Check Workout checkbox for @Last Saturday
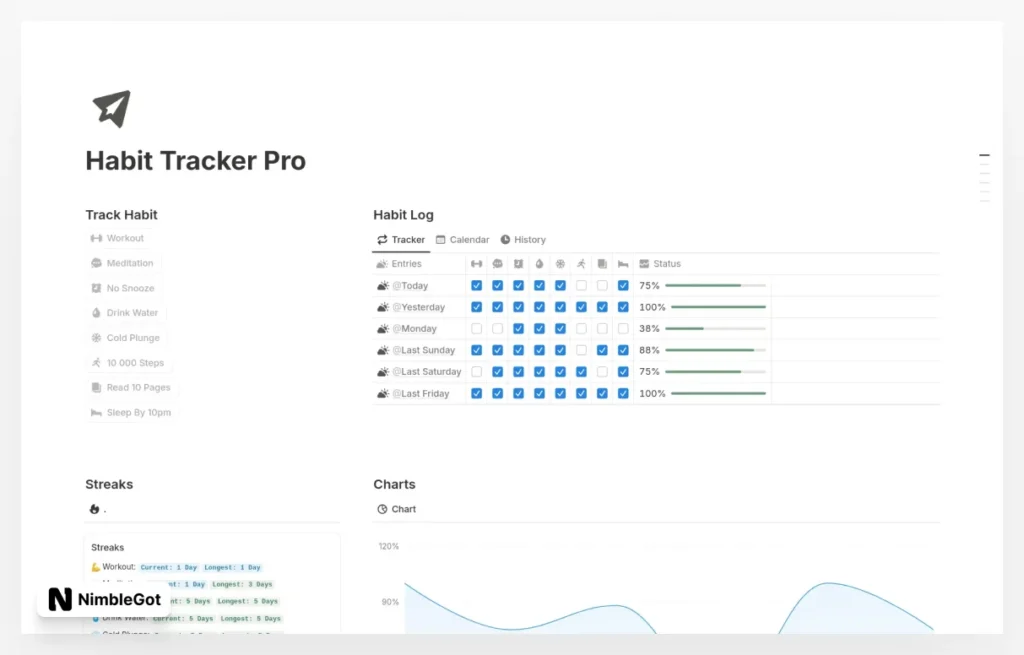1024x655 pixels. point(477,372)
